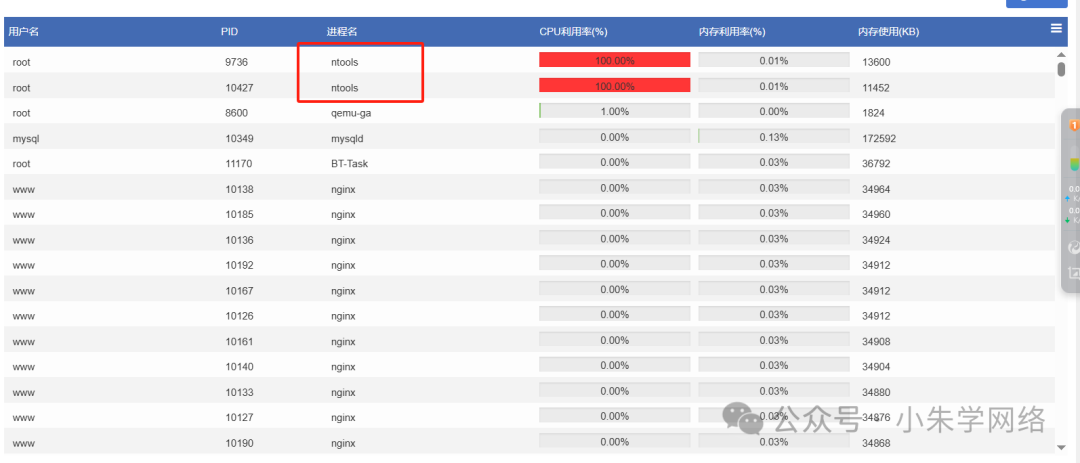The width and height of the screenshot is (1080, 463).
Task: Sort by 内存使用(KB) column header
Action: [x=888, y=32]
